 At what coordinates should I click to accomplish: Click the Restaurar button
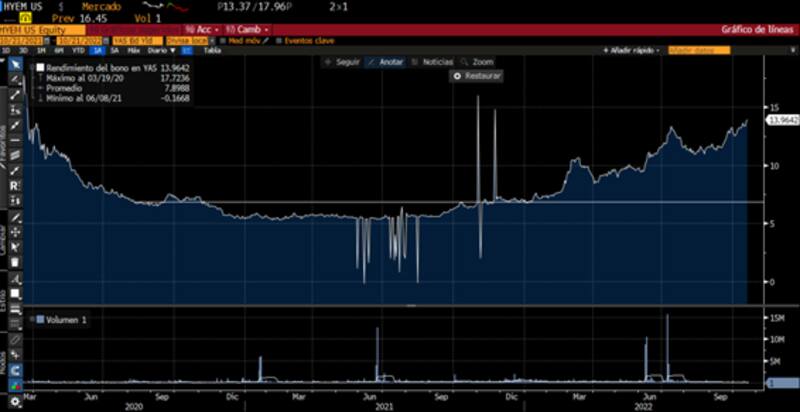coord(478,76)
